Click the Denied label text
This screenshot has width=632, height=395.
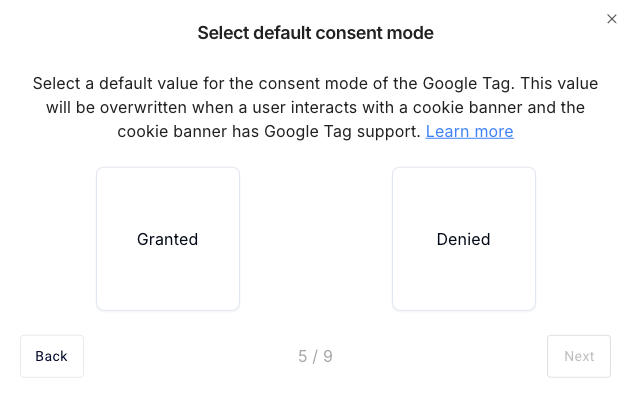coord(464,239)
